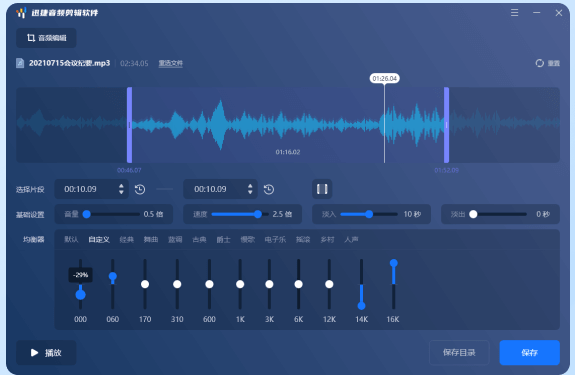
Task: Click the blue 保存 save button
Action: click(530, 353)
